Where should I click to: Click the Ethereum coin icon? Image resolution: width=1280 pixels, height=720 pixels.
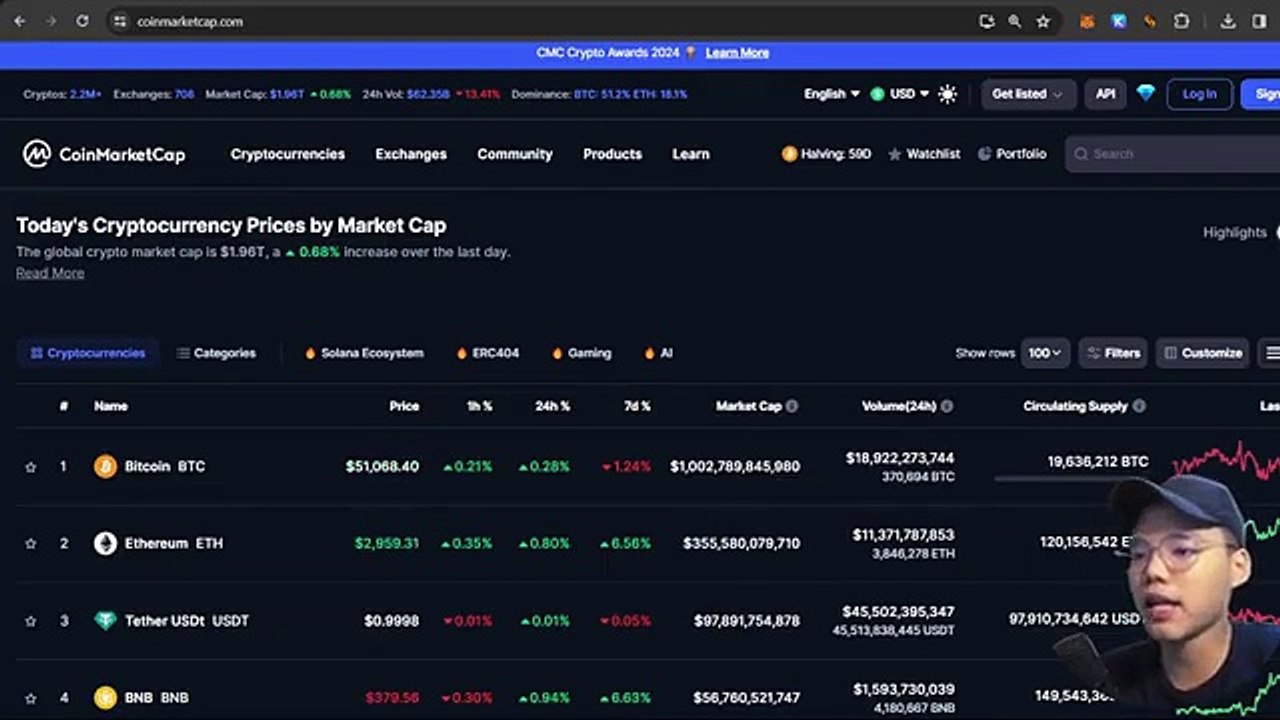105,543
